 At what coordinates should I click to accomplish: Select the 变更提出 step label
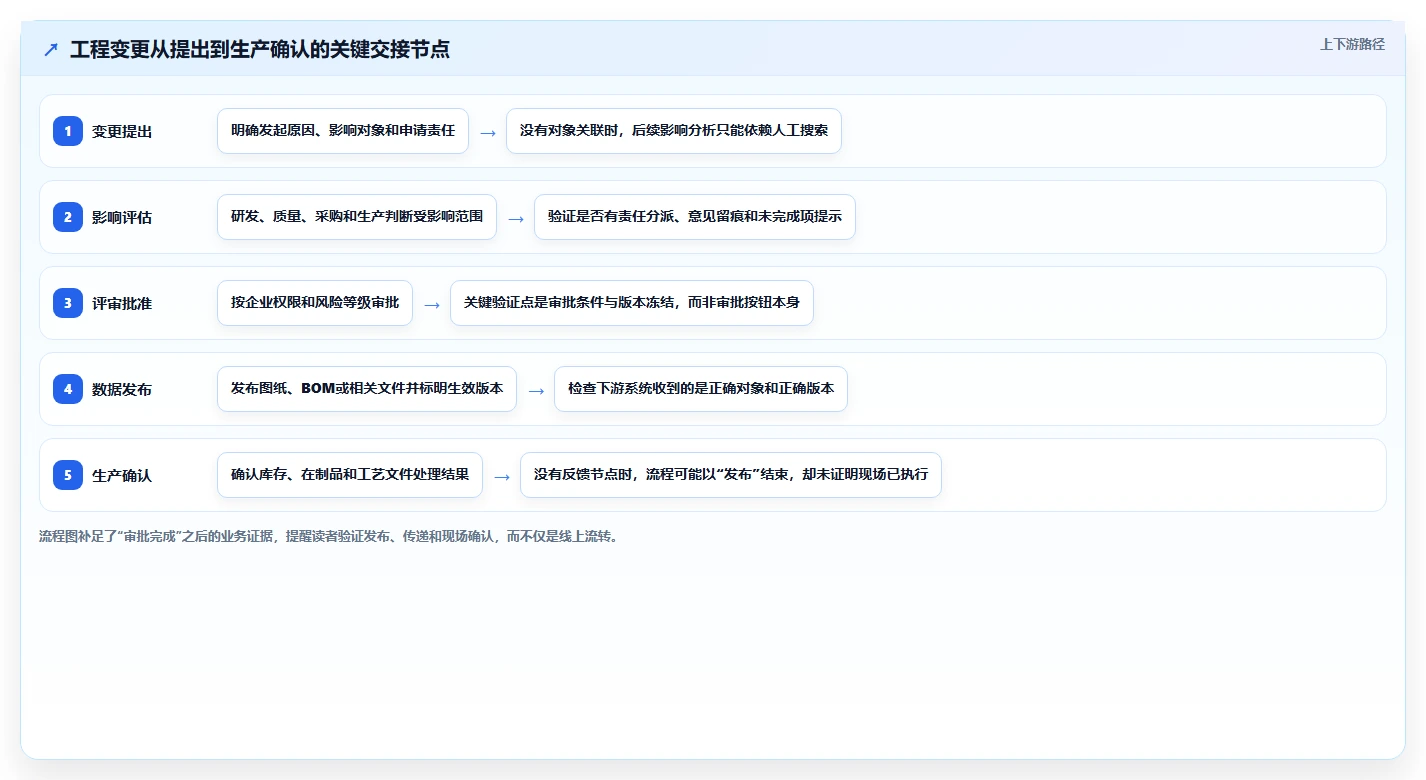tap(122, 131)
